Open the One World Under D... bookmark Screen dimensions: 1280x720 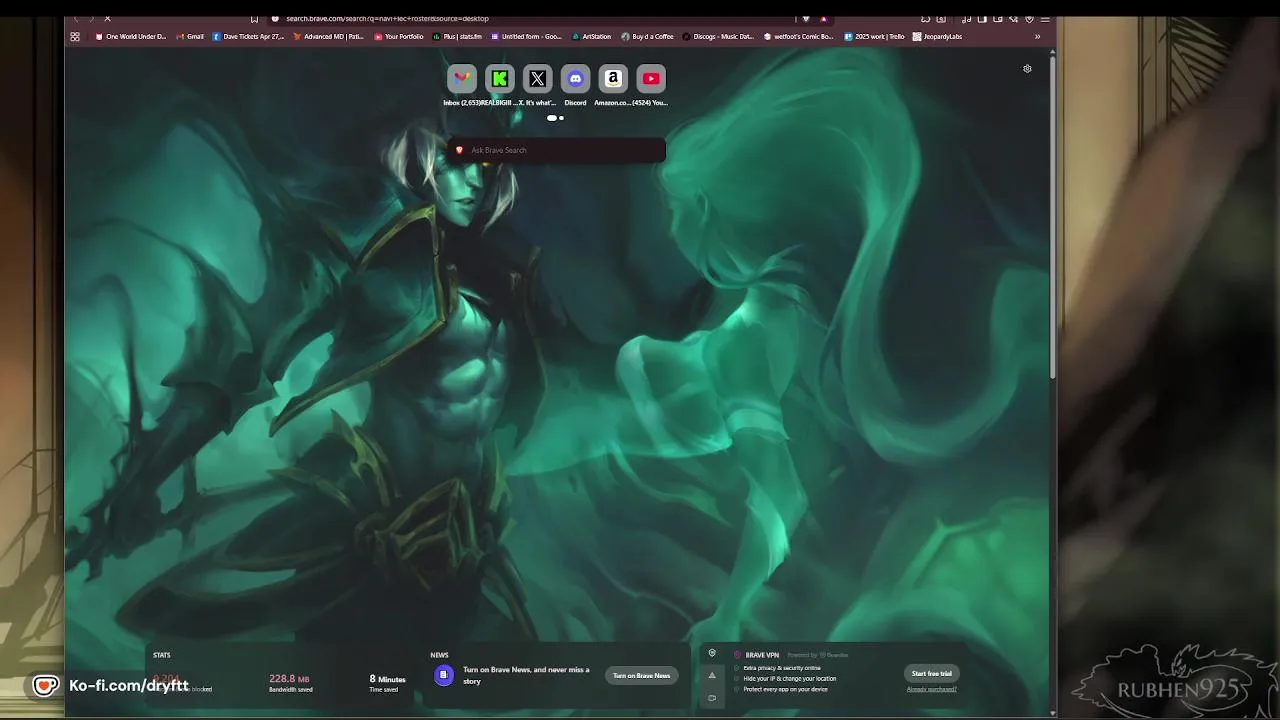131,37
